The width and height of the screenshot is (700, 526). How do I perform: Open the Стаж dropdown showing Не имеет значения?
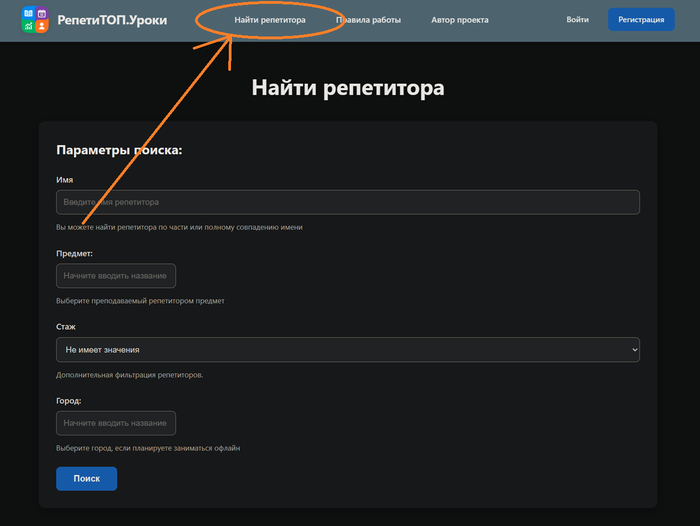[x=347, y=350]
